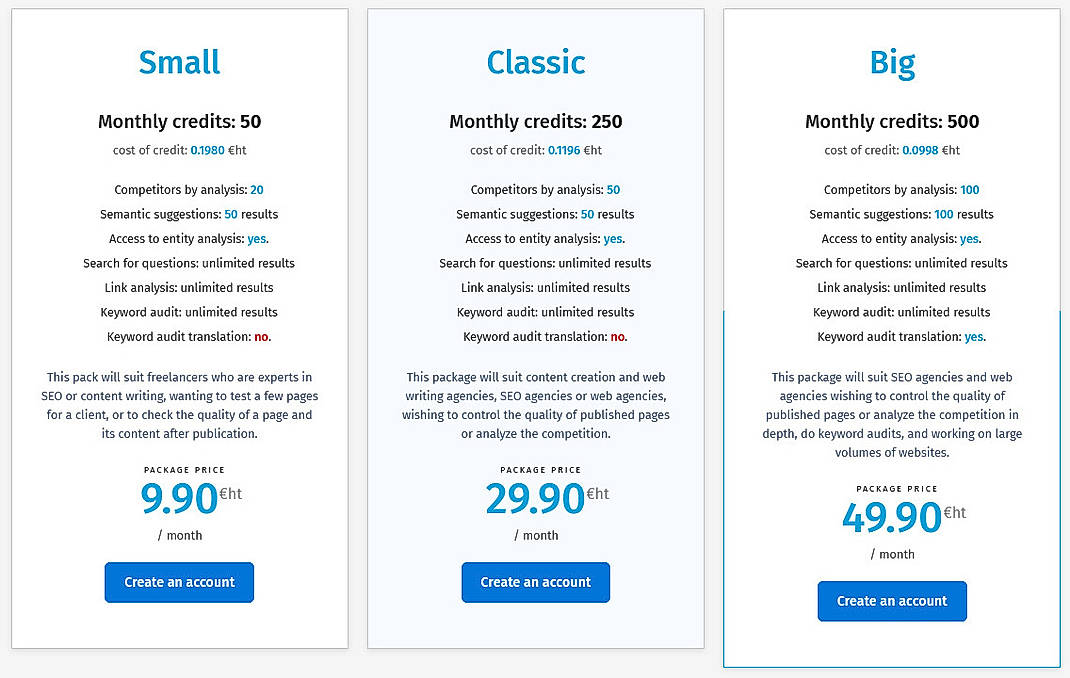The height and width of the screenshot is (678, 1070).
Task: Select the Classic plan title
Action: pyautogui.click(x=535, y=62)
